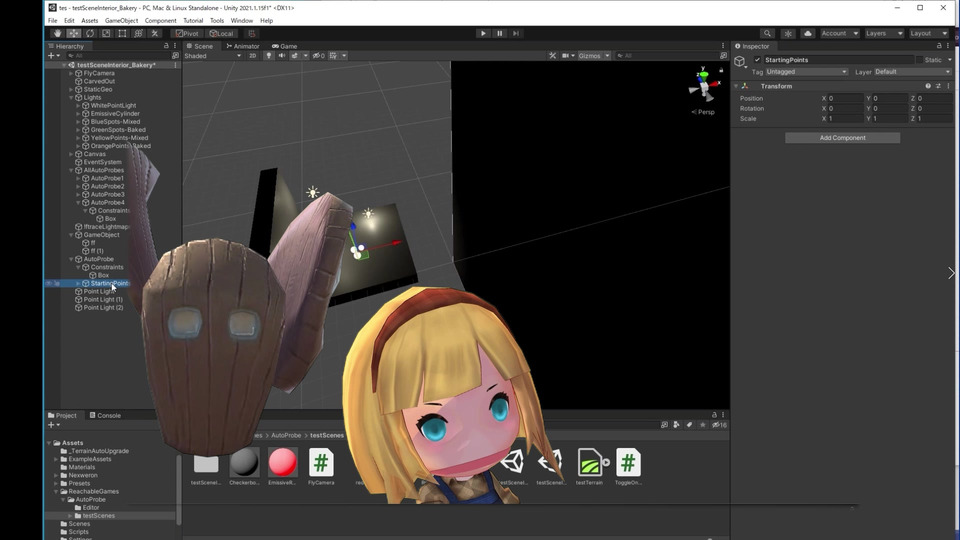
Task: Open the Tag Untagged dropdown
Action: click(x=806, y=72)
